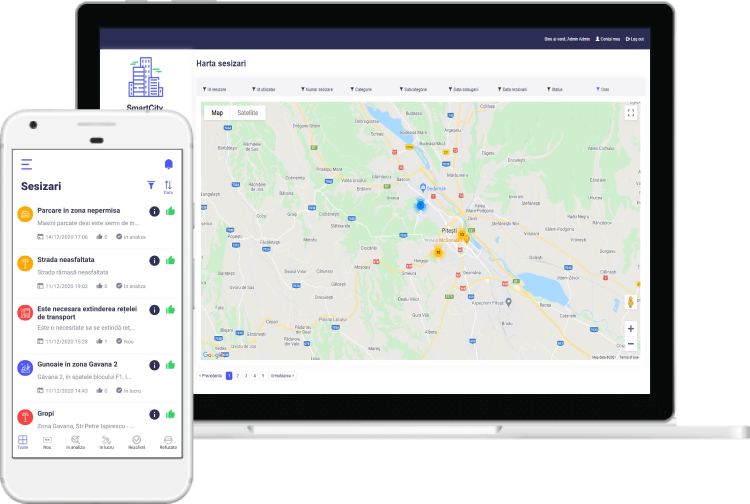Select the In analiza tab in bottom bar
This screenshot has height=504, width=750.
click(x=76, y=442)
